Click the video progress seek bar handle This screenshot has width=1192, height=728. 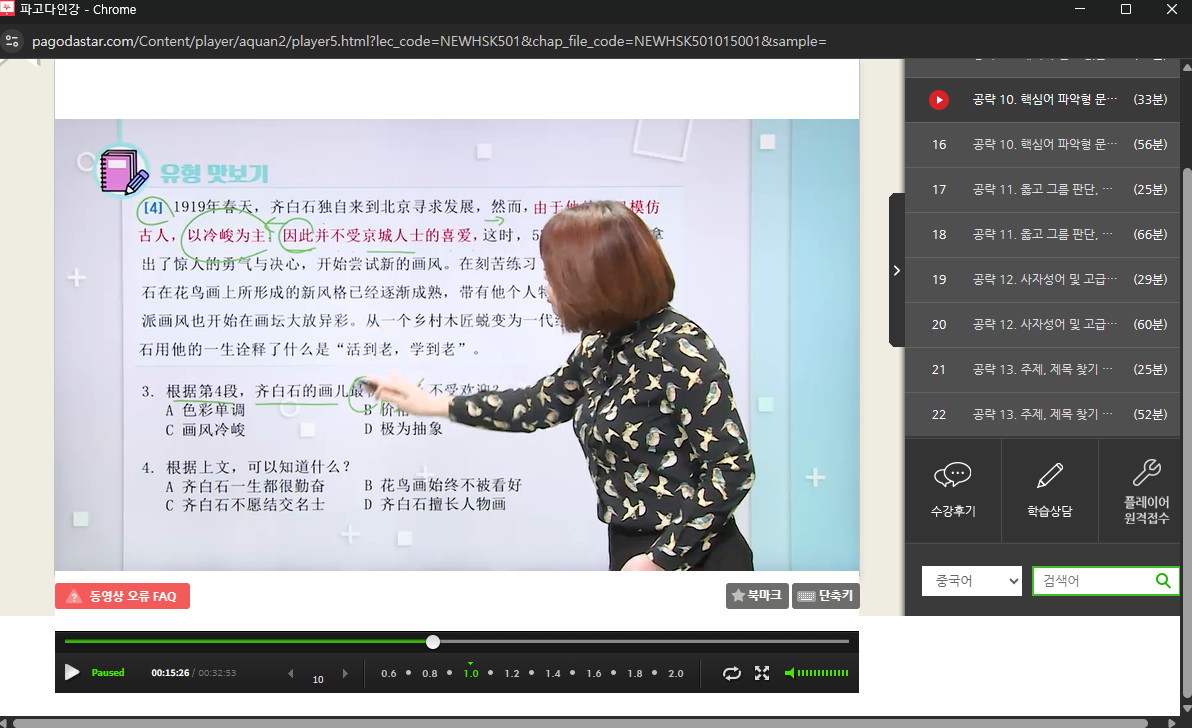pos(433,642)
